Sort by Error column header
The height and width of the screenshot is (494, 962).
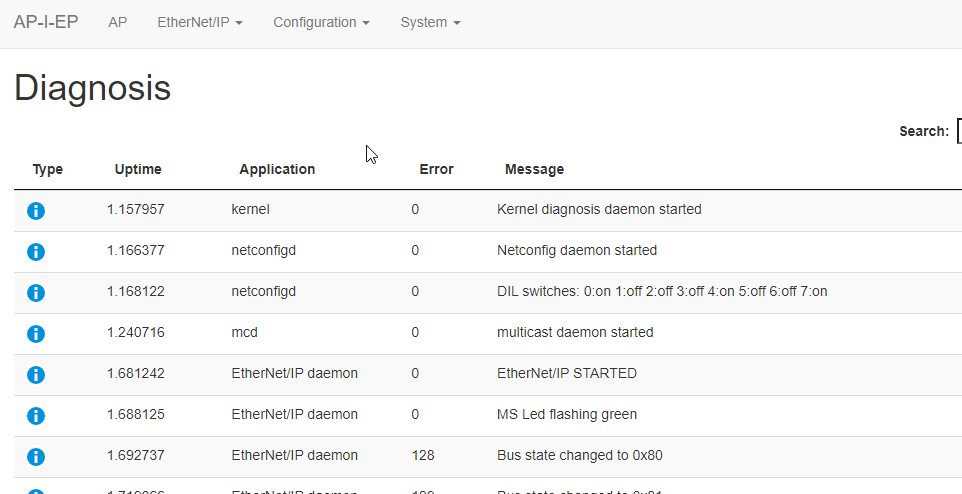(x=436, y=169)
